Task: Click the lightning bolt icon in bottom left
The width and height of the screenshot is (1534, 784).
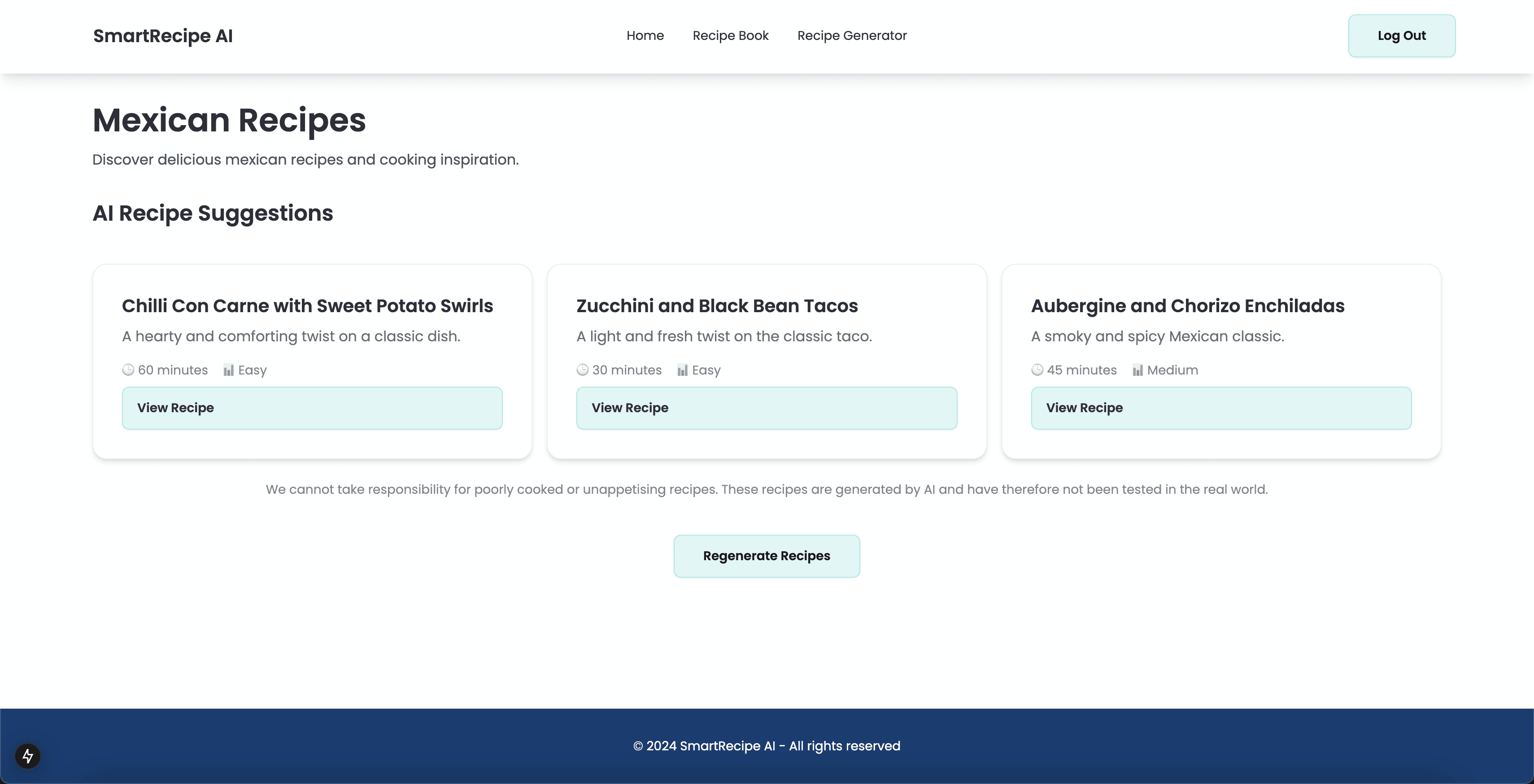Action: tap(28, 756)
